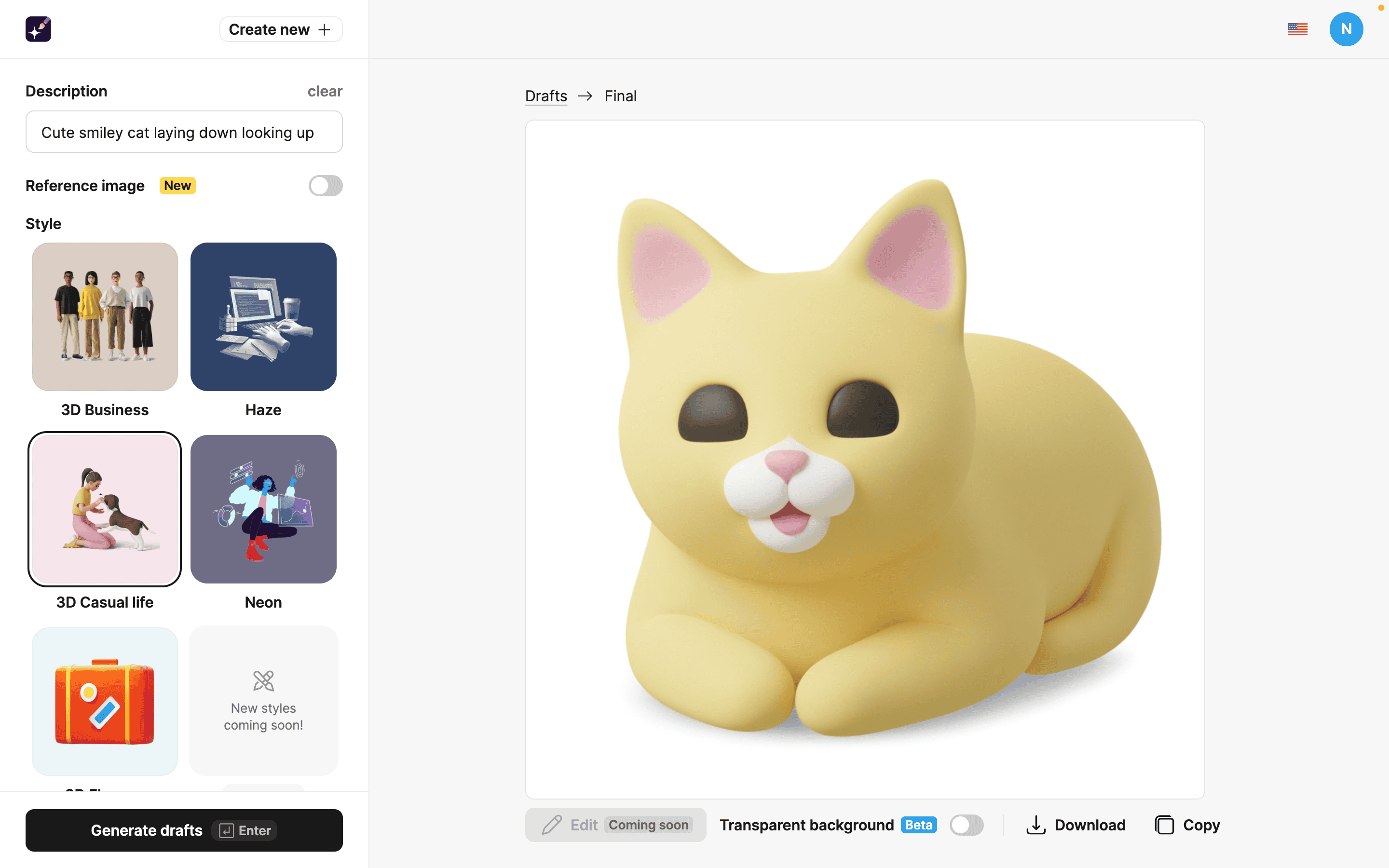Viewport: 1389px width, 868px height.
Task: Click the Copy icon
Action: 1164,825
